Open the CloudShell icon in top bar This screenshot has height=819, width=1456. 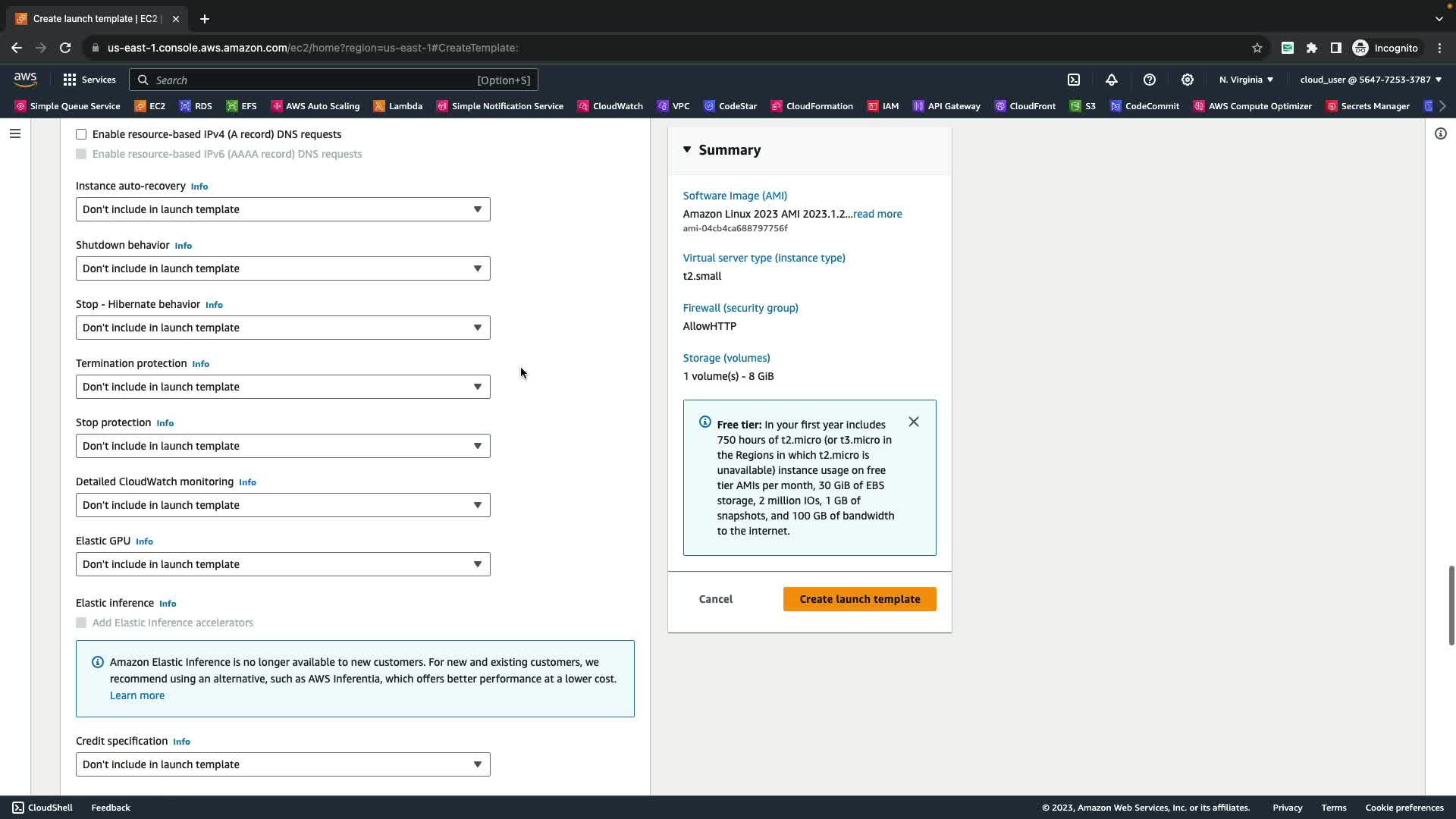click(1074, 80)
